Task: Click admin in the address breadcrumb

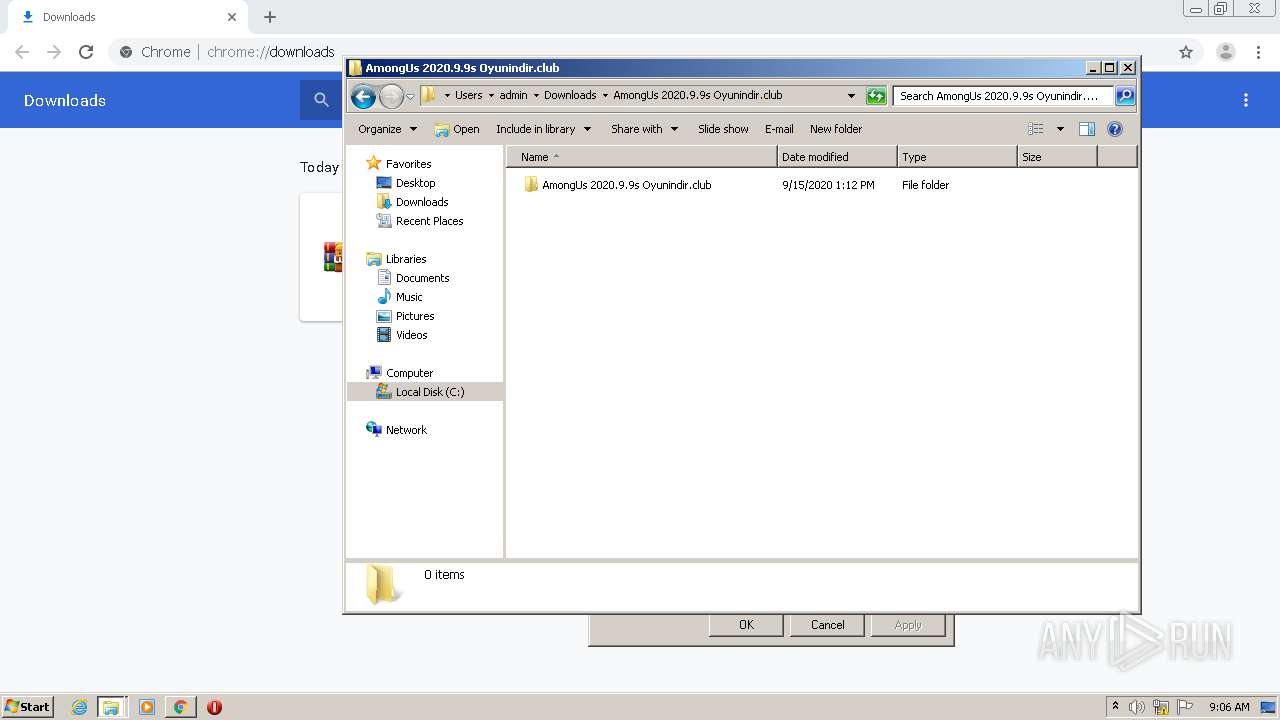Action: (513, 96)
